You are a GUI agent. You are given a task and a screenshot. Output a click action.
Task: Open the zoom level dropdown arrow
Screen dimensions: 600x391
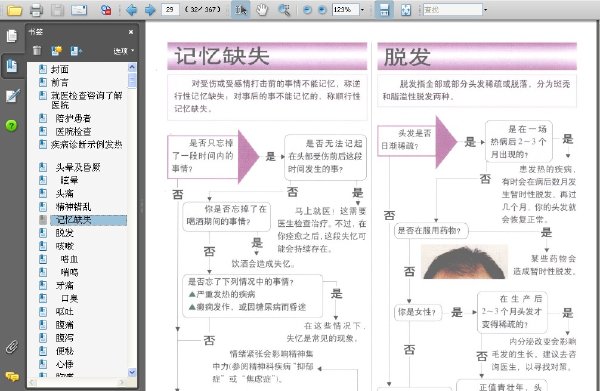362,10
